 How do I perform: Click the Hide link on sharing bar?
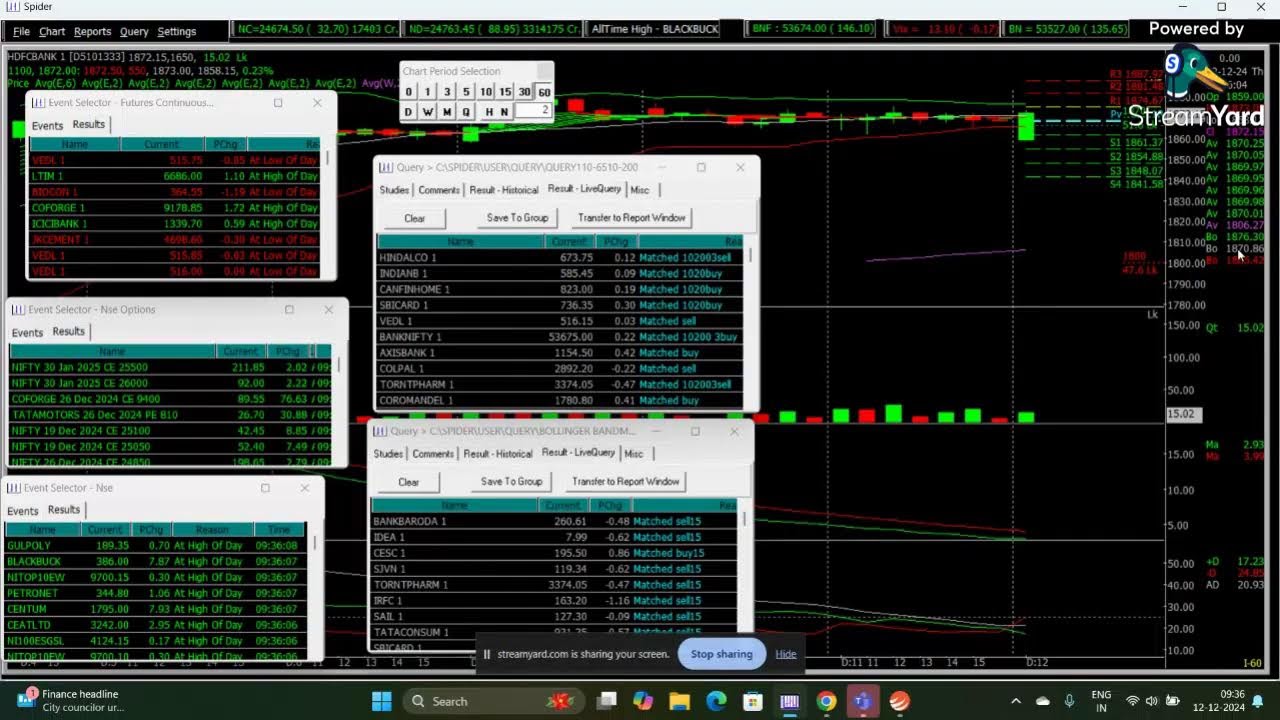(x=786, y=654)
